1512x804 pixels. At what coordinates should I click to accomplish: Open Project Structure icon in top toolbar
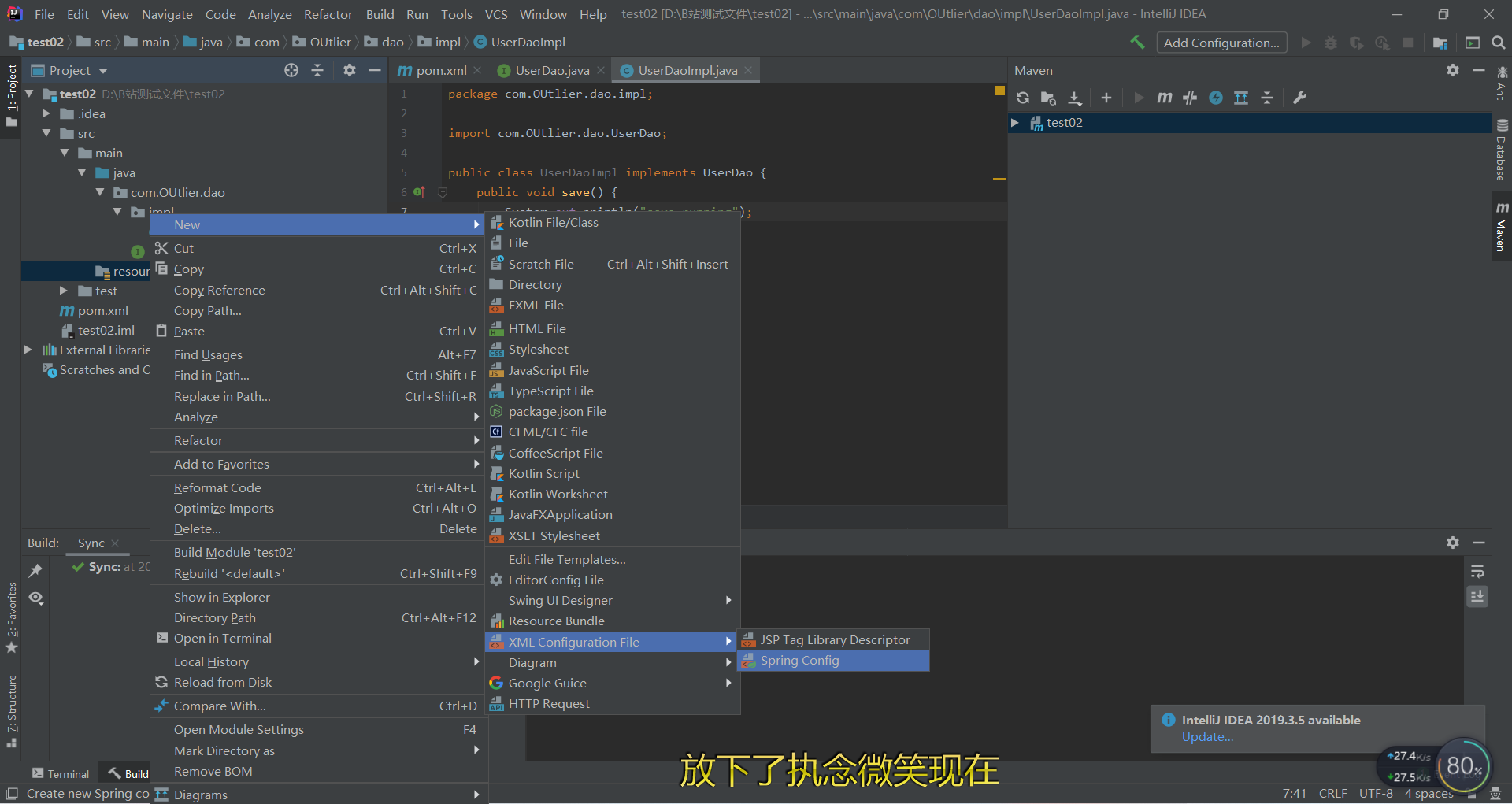(1440, 43)
